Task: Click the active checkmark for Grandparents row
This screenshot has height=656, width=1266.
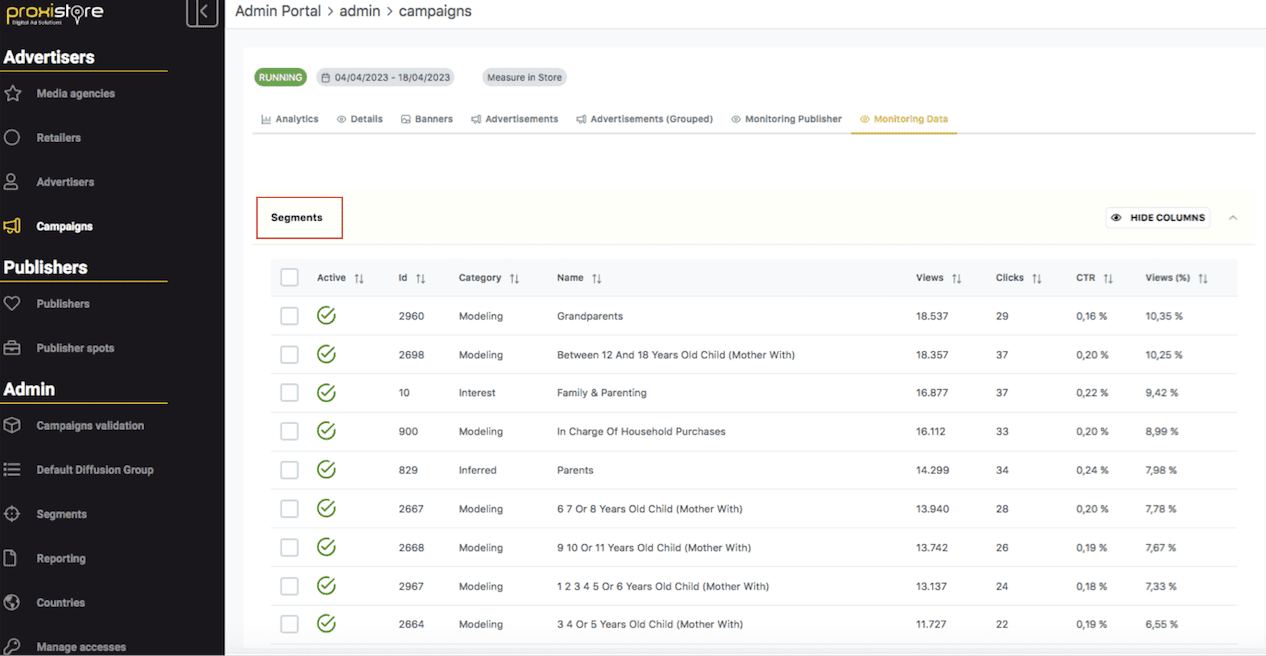Action: point(326,316)
